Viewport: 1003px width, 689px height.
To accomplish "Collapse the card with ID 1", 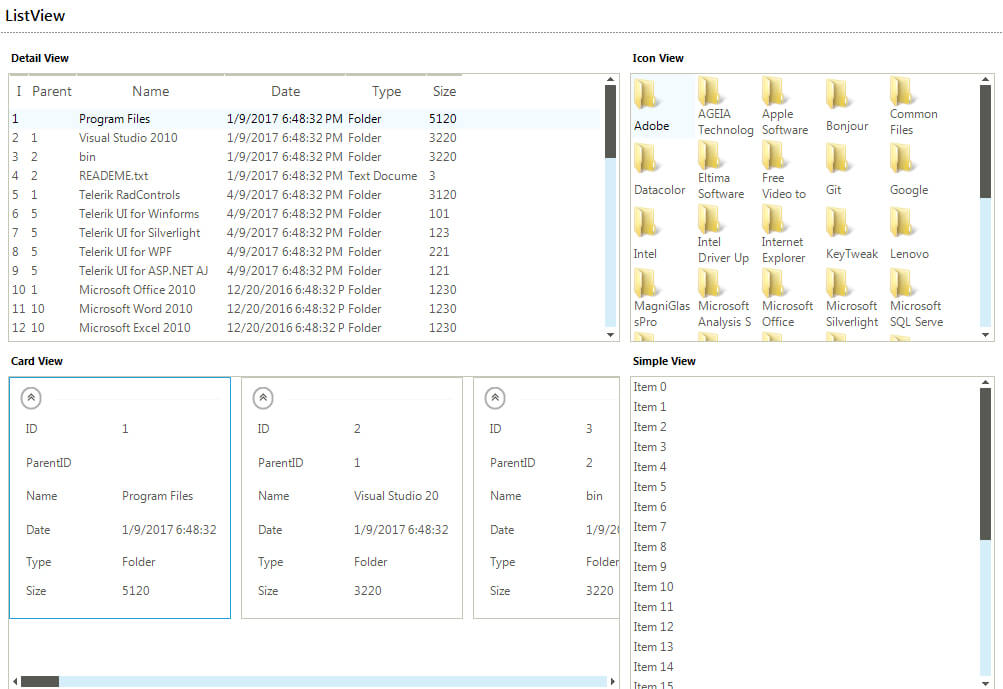I will coord(31,398).
